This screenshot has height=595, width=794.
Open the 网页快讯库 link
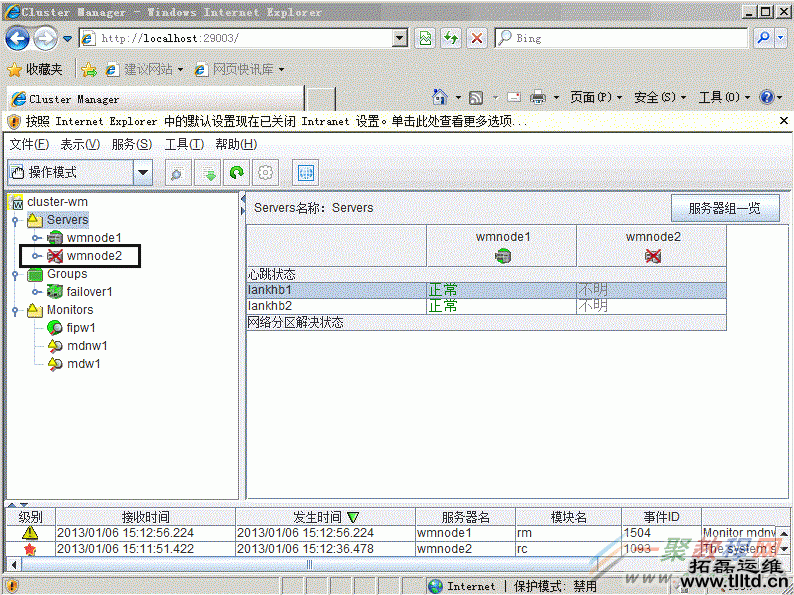coord(240,69)
